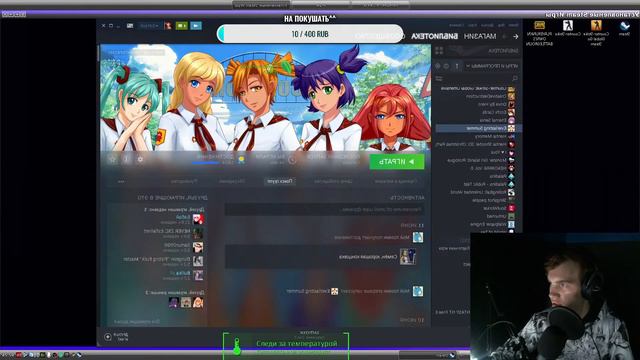Click the profile avatar in title bar
This screenshot has width=640, height=360.
pyautogui.click(x=168, y=26)
